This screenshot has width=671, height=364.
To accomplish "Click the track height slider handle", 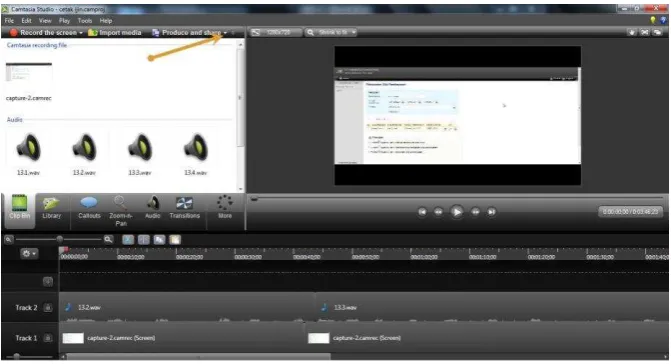I will click(16, 356).
